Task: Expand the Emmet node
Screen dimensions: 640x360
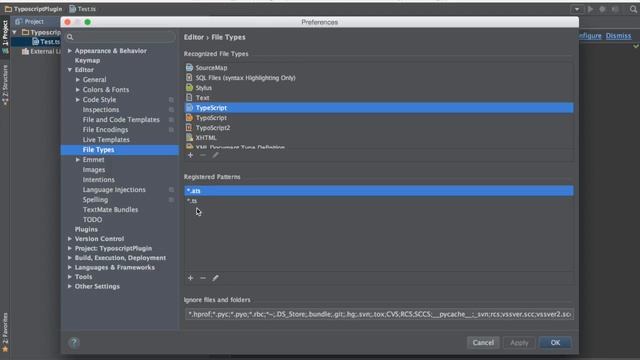Action: click(78, 160)
